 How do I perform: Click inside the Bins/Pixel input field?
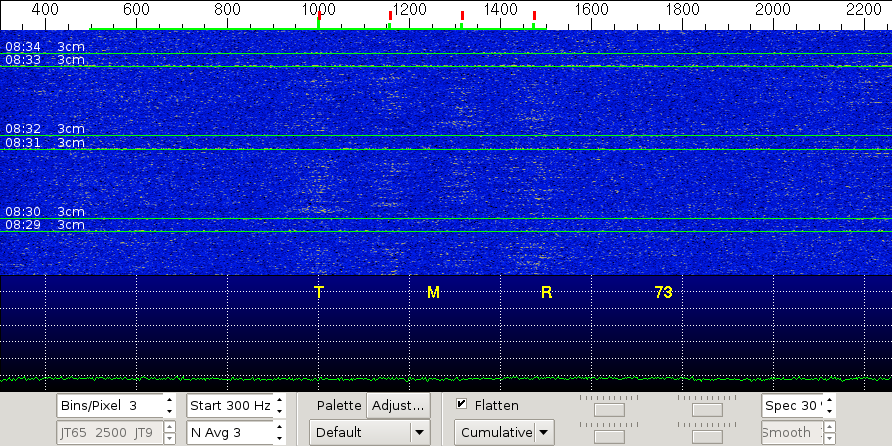[108, 406]
